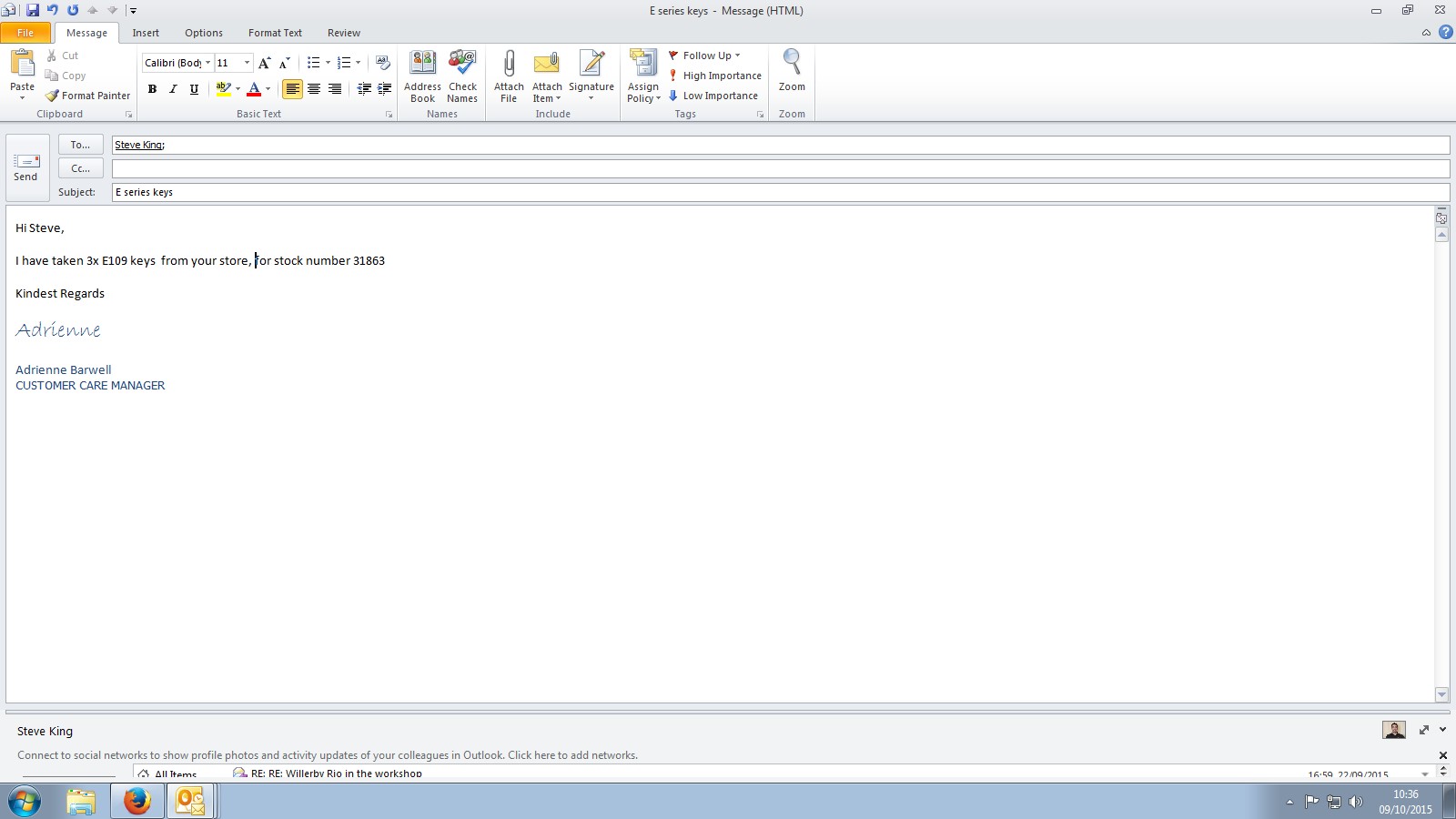
Task: Open the volume control in tray
Action: point(1356,802)
